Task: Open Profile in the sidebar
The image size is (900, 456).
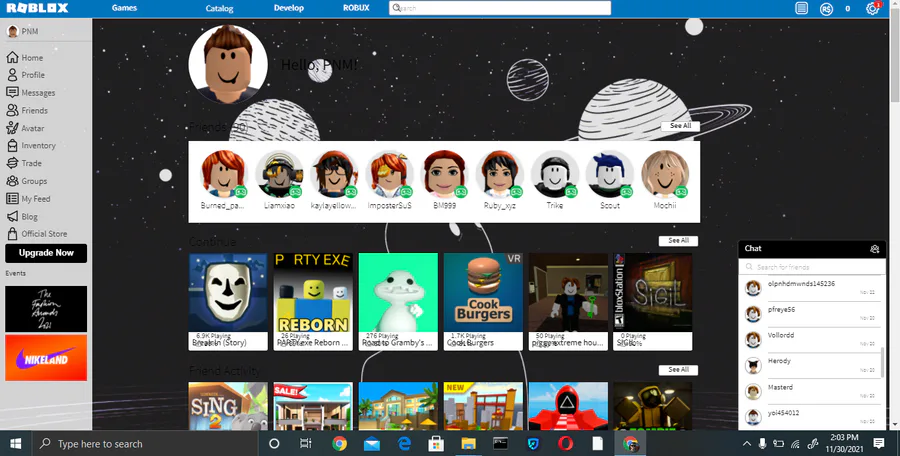Action: (26, 75)
